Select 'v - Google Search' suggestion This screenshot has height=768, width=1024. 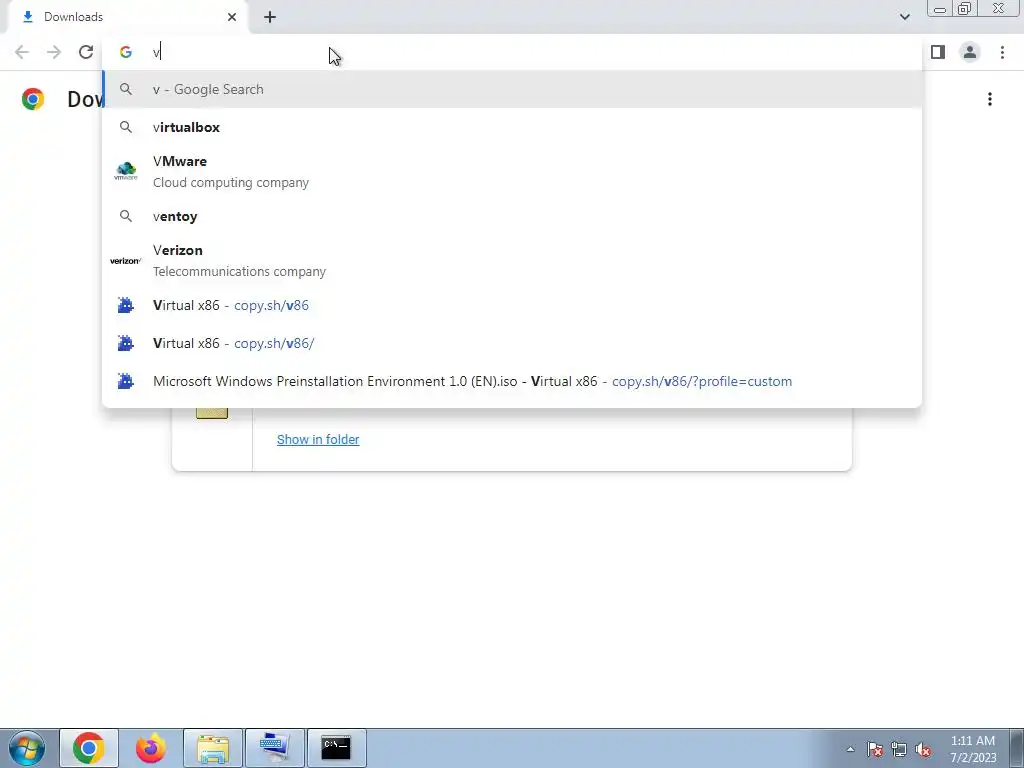(512, 89)
